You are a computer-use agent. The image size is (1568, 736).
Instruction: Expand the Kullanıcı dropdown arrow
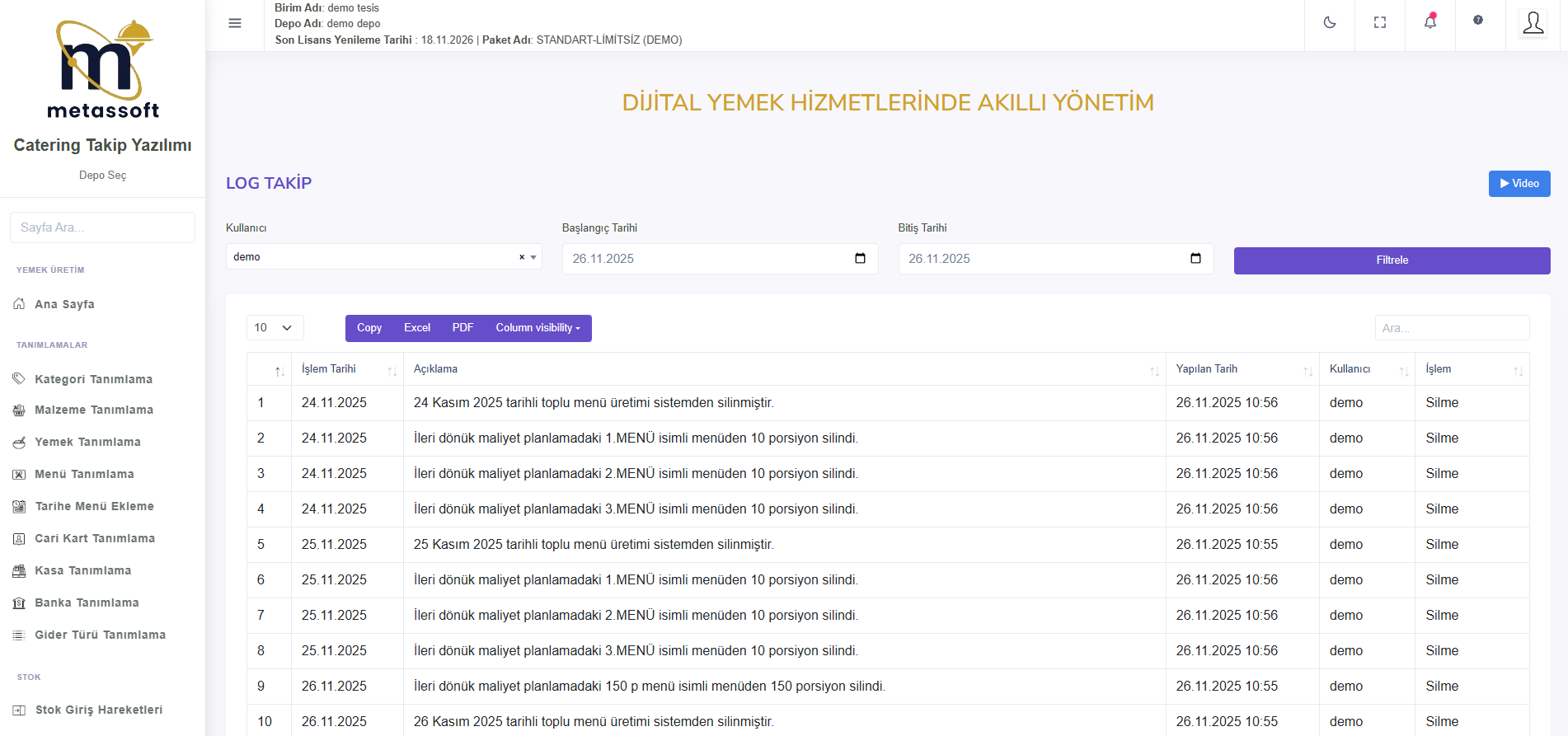(x=534, y=257)
